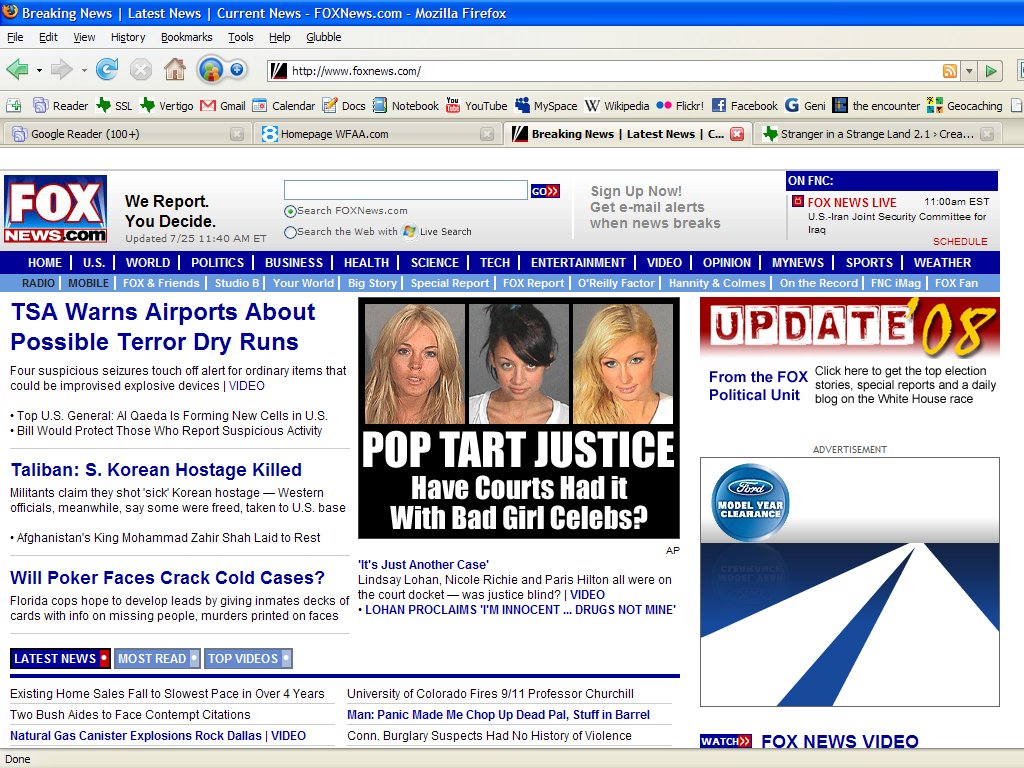Select the Search FOXNews.com radio button
This screenshot has height=768, width=1024.
pyautogui.click(x=290, y=211)
